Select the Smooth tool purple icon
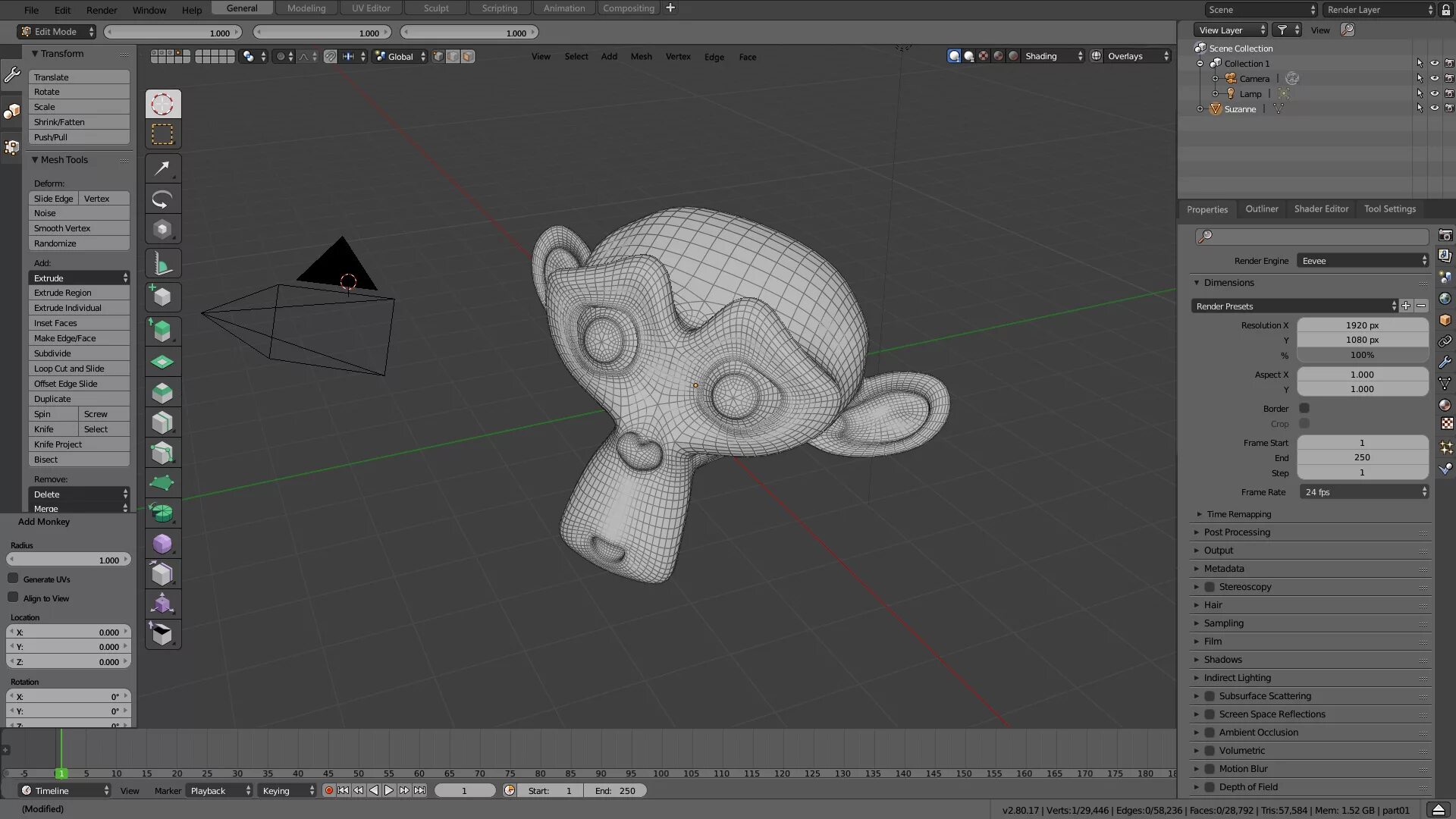This screenshot has height=819, width=1456. [x=162, y=544]
